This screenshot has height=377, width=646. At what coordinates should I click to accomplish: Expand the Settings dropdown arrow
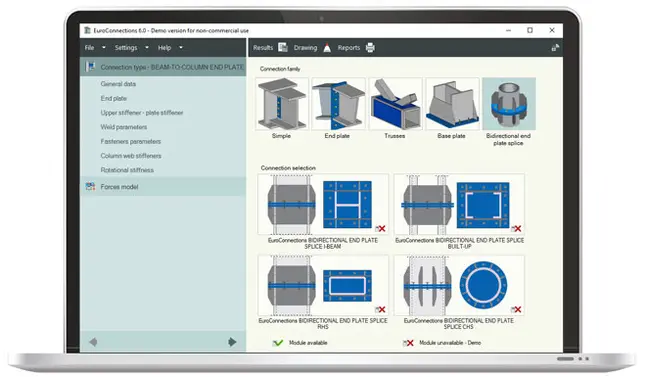[x=147, y=48]
